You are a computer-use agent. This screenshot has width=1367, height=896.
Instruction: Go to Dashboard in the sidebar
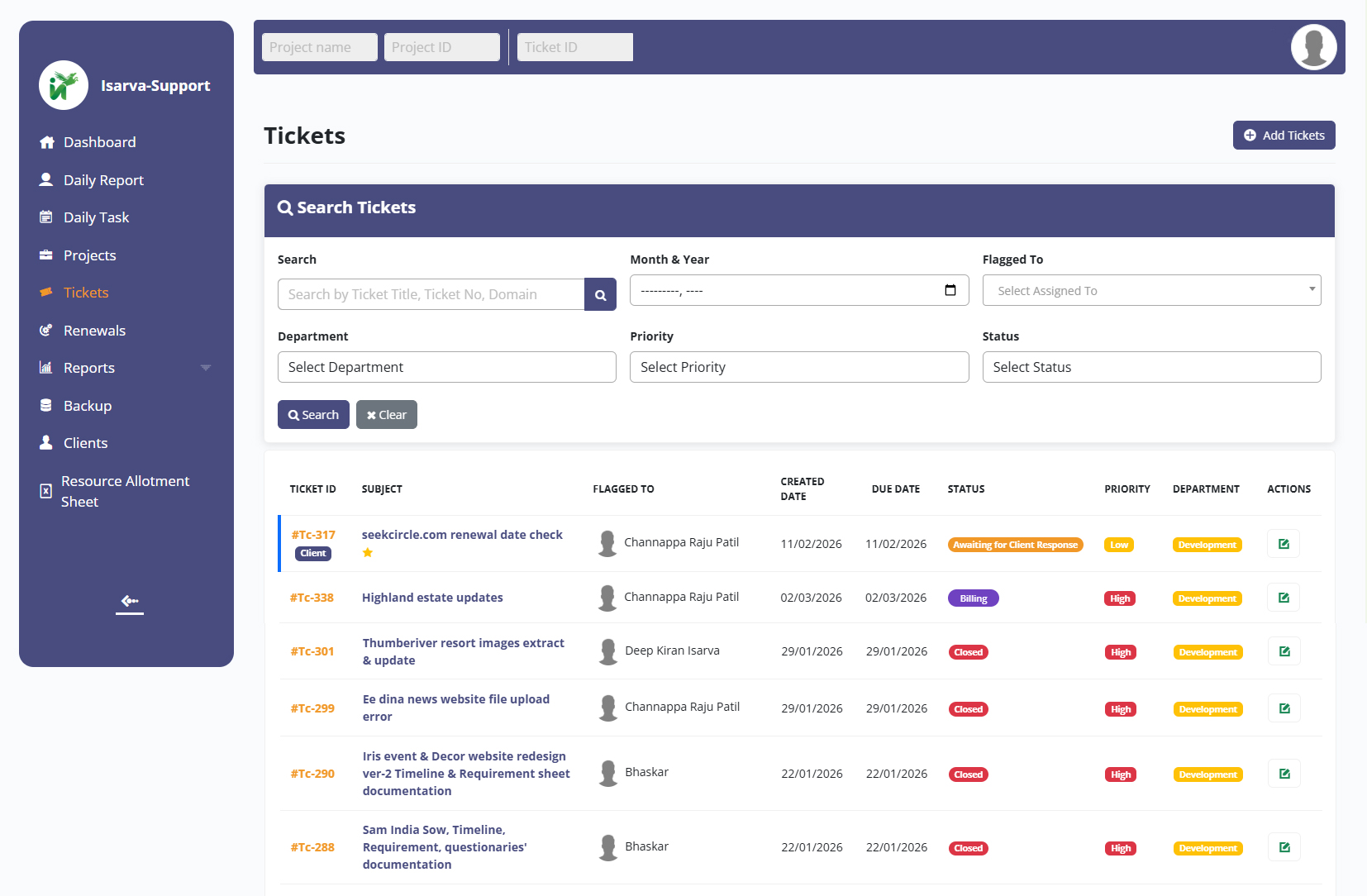(99, 142)
